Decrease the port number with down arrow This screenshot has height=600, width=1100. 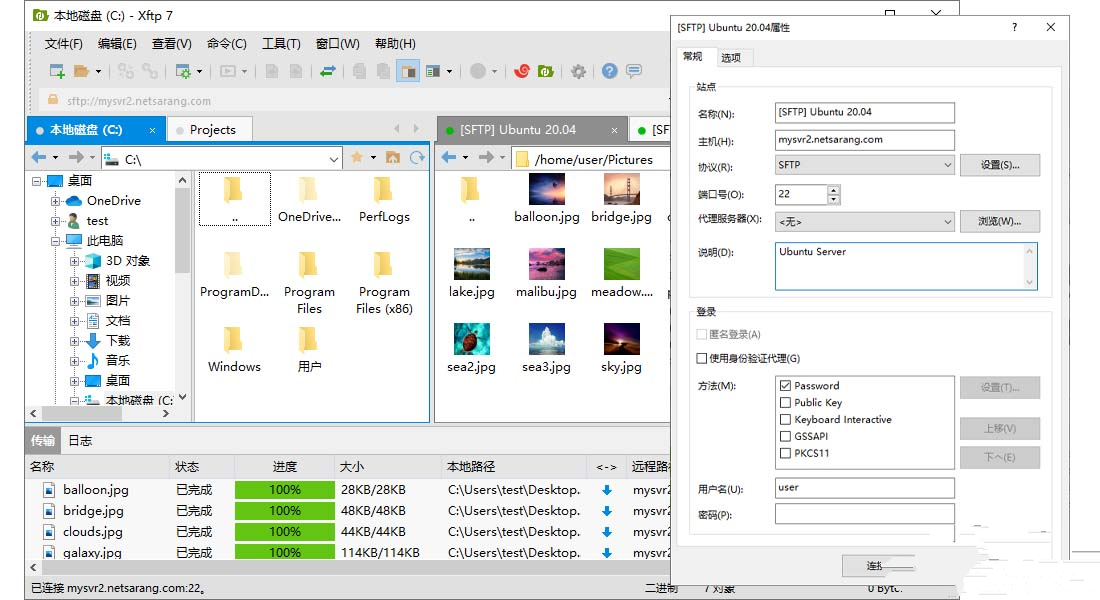tap(833, 199)
